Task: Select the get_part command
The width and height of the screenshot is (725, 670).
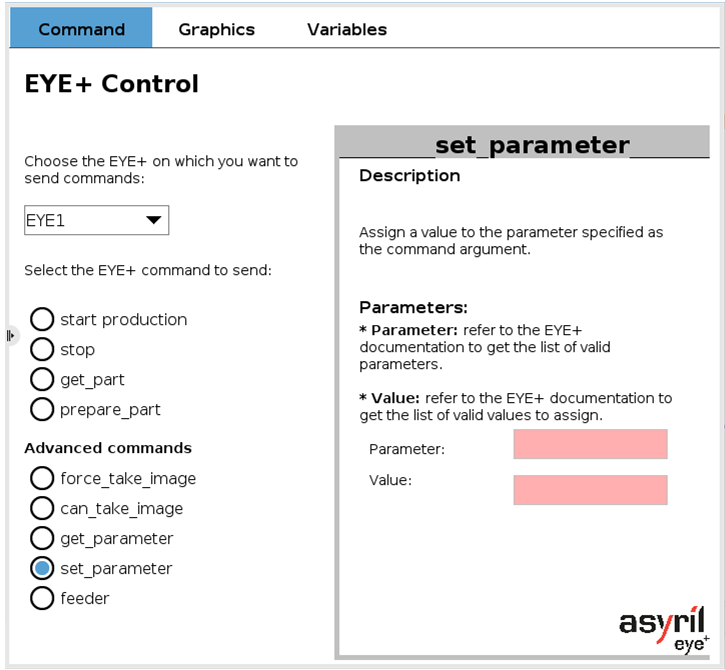Action: click(x=42, y=380)
